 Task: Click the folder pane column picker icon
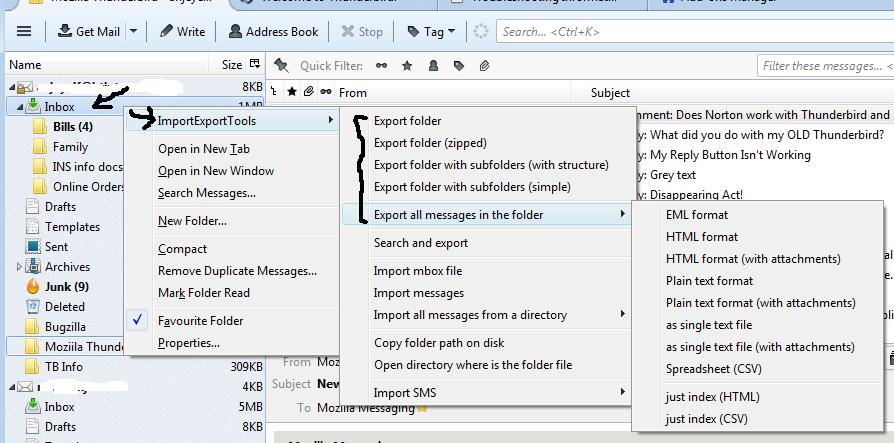tap(255, 64)
